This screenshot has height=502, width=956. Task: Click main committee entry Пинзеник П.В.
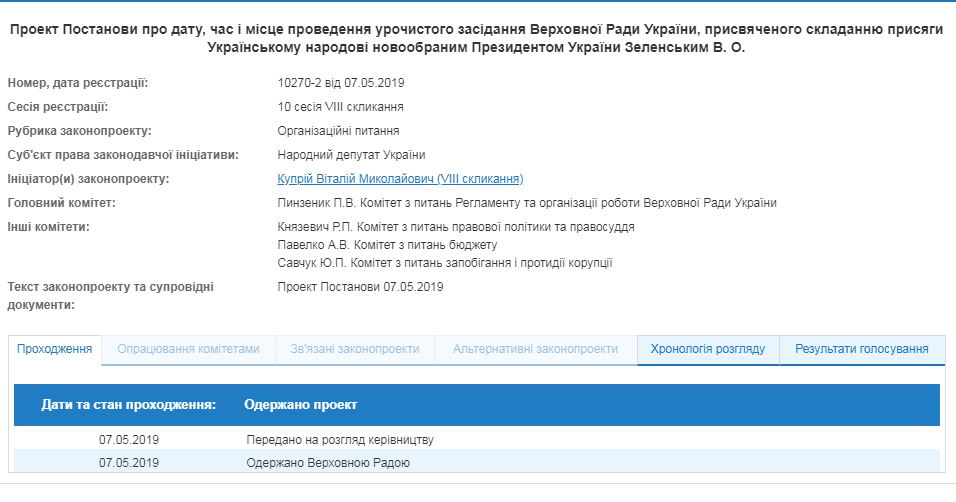point(527,203)
